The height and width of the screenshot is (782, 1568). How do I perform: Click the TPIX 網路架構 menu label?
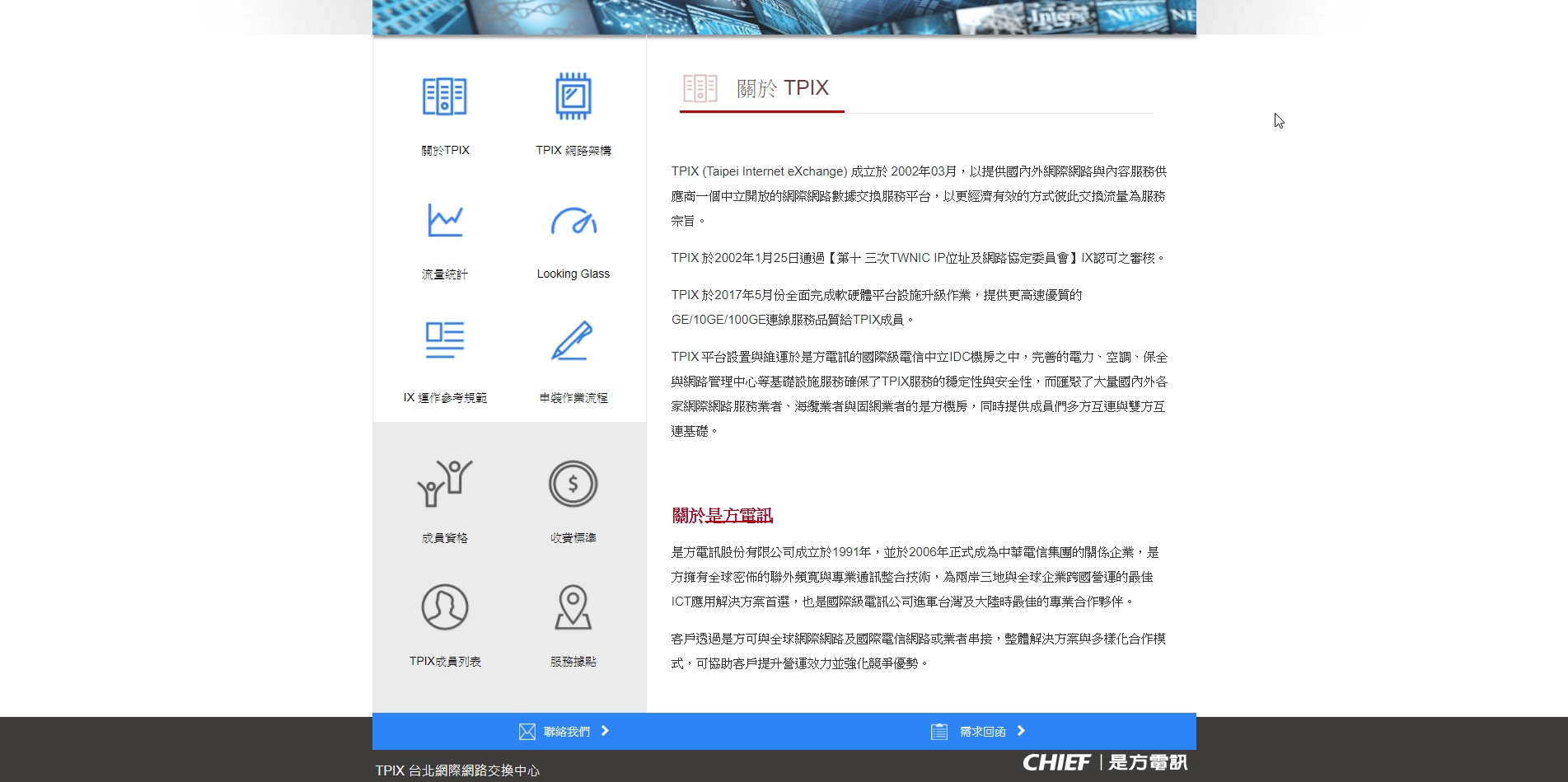tap(573, 151)
